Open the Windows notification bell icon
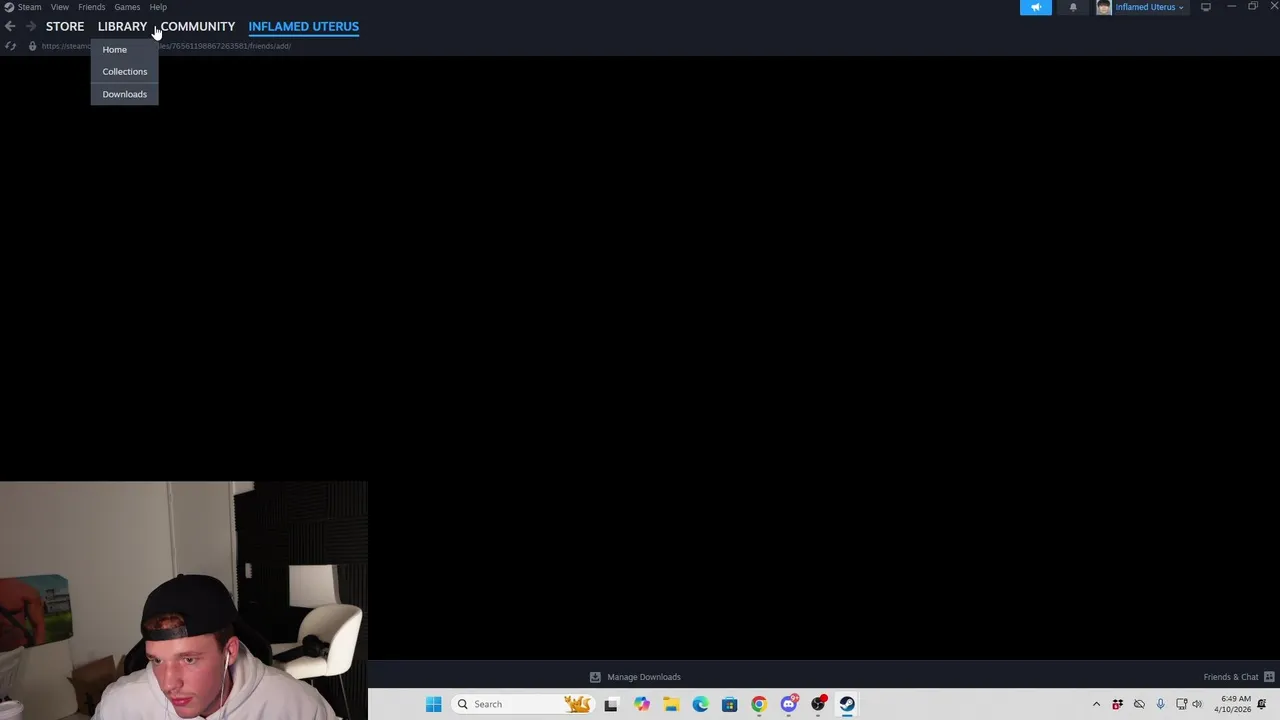Viewport: 1280px width, 720px height. (1262, 704)
